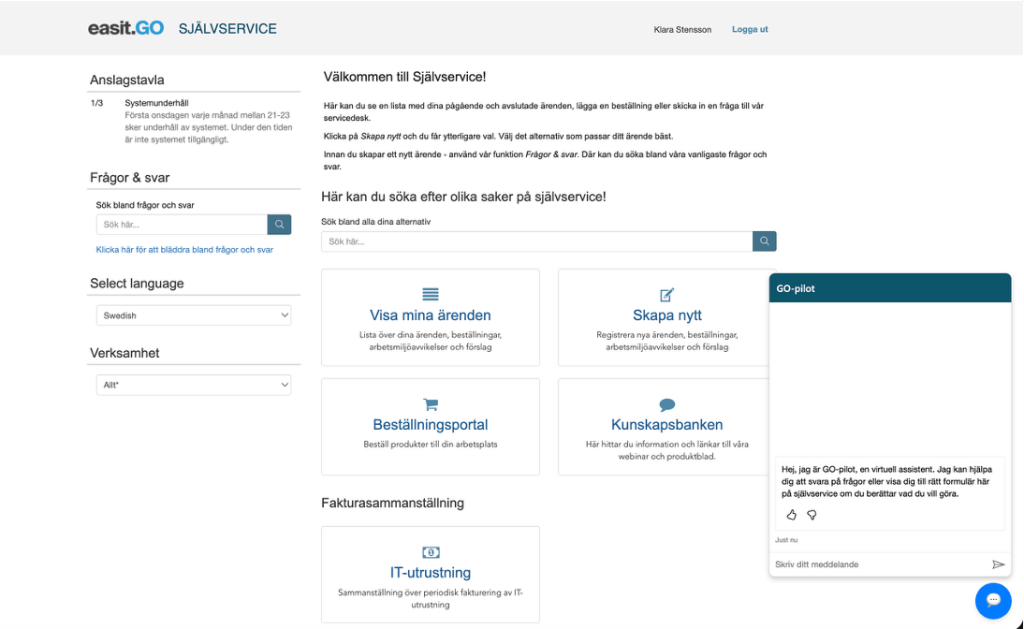This screenshot has width=1024, height=629.
Task: Click the edit icon above Skapa nytt
Action: tap(667, 294)
